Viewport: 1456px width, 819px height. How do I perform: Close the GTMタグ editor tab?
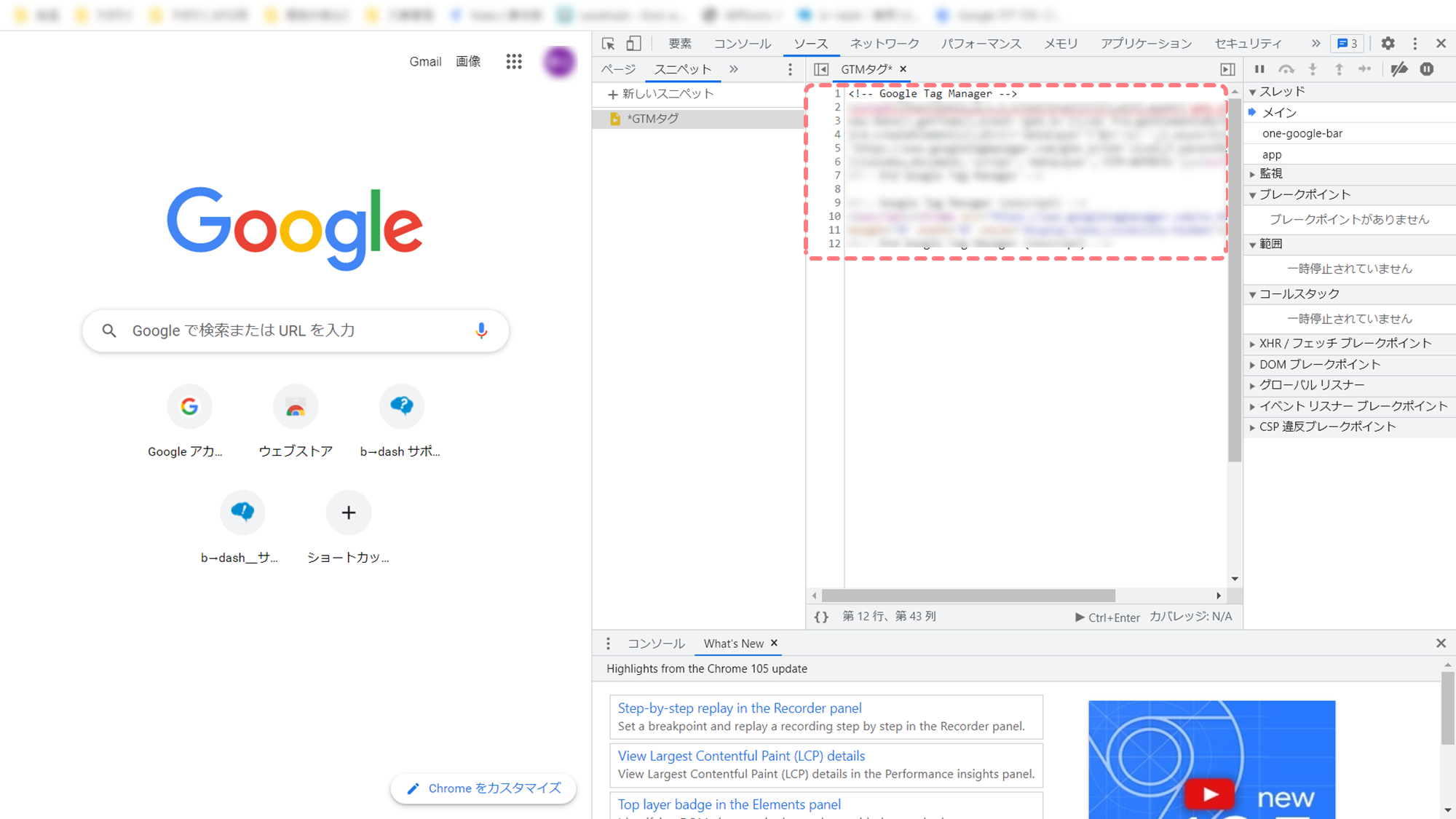[903, 69]
